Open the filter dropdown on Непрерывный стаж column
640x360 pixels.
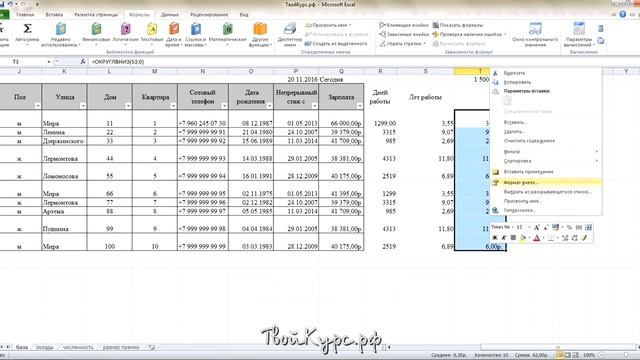click(315, 106)
